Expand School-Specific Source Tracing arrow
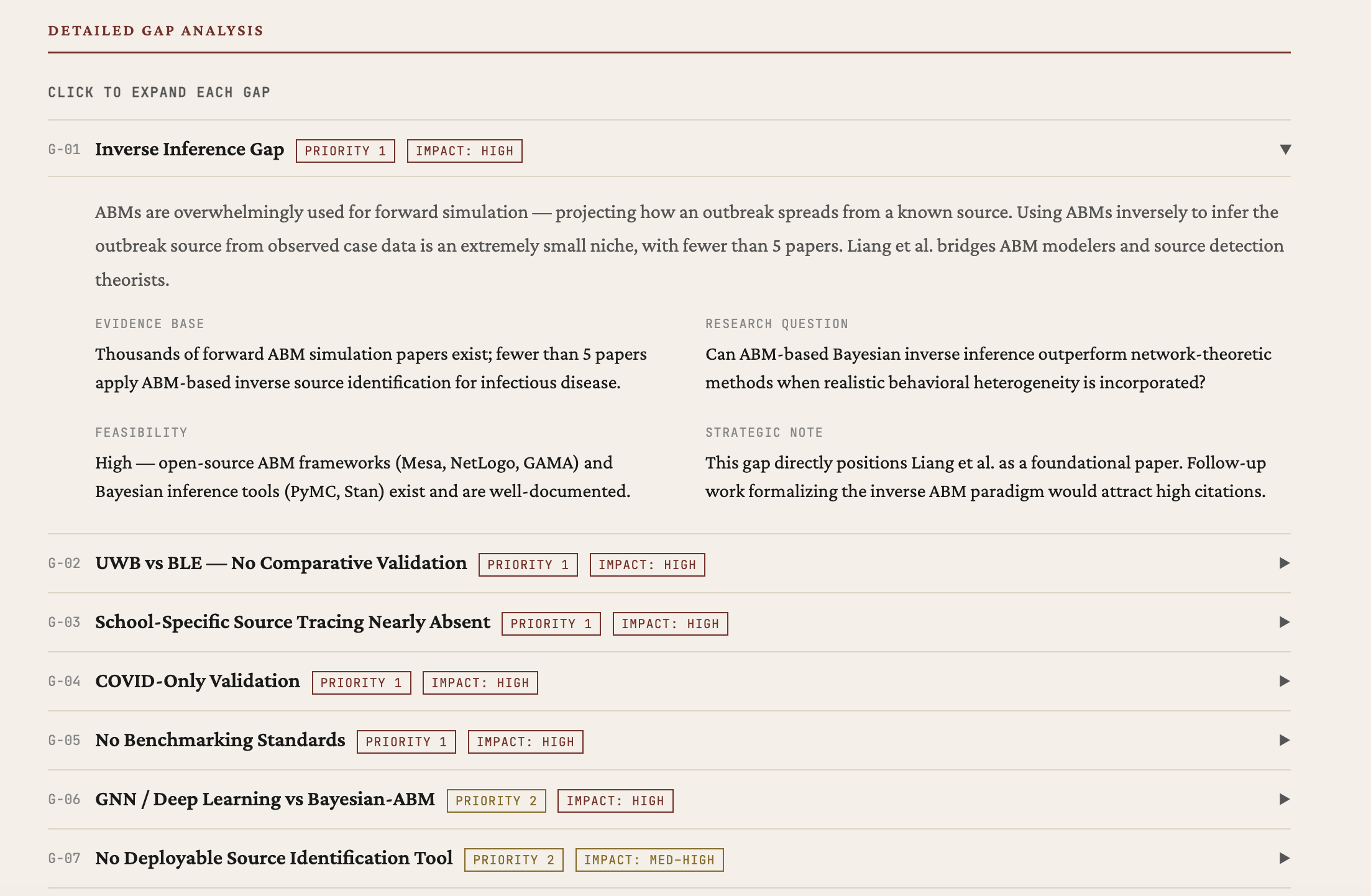The image size is (1371, 896). click(x=1284, y=622)
